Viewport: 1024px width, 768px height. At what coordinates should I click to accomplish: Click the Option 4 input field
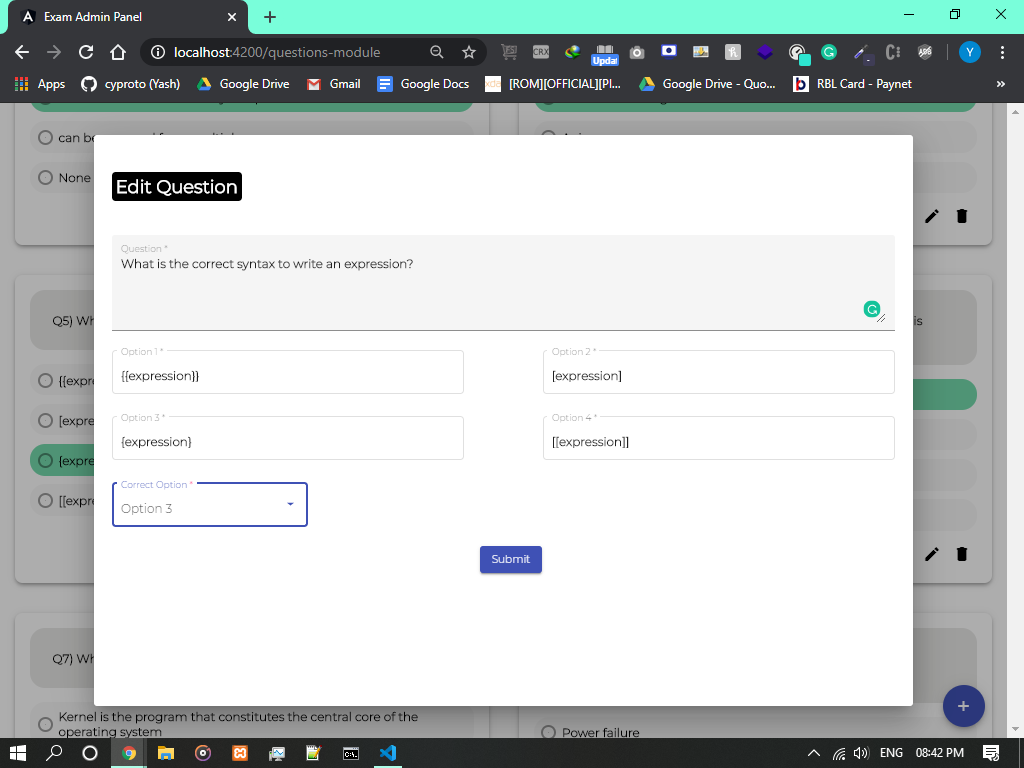point(719,438)
